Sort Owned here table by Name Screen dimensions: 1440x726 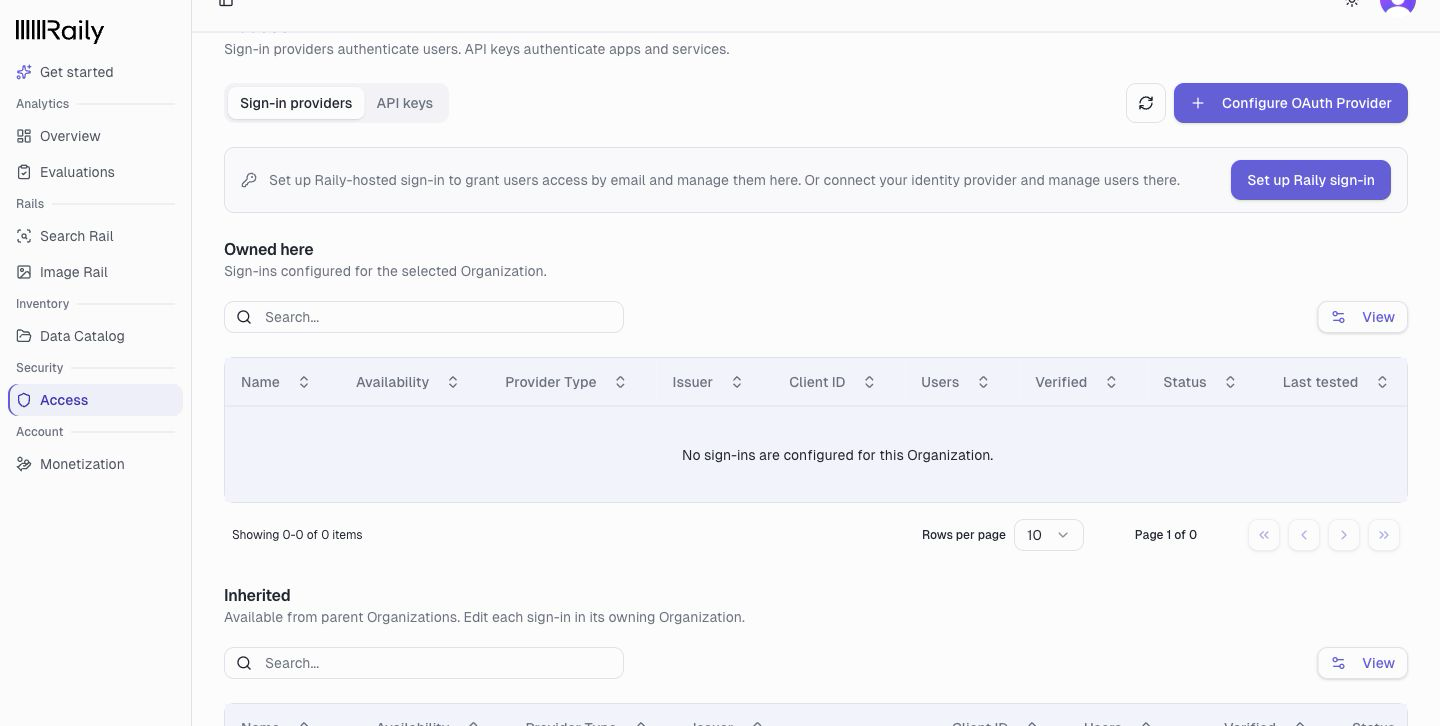[276, 382]
